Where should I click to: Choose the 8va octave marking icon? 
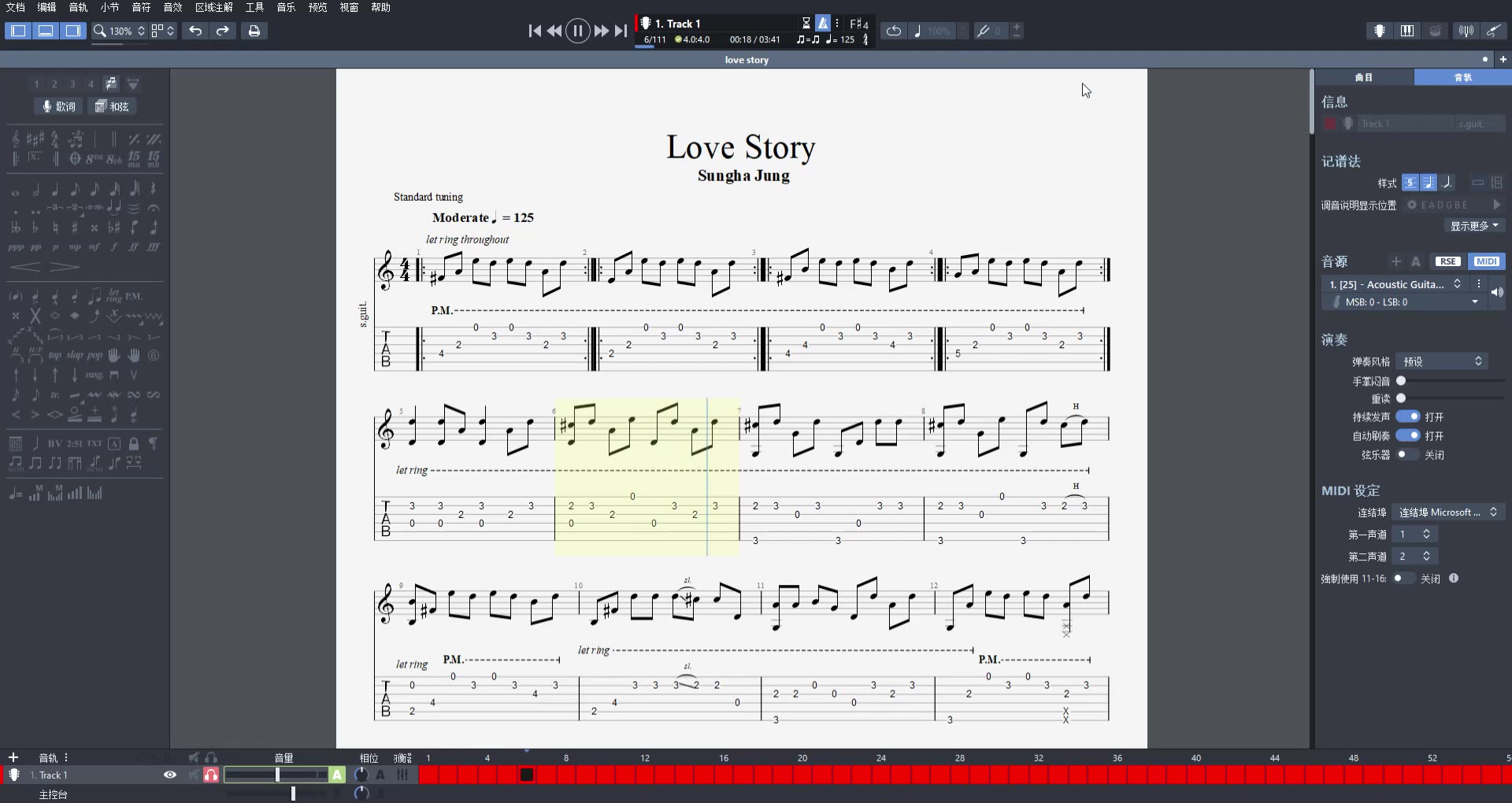point(94,159)
